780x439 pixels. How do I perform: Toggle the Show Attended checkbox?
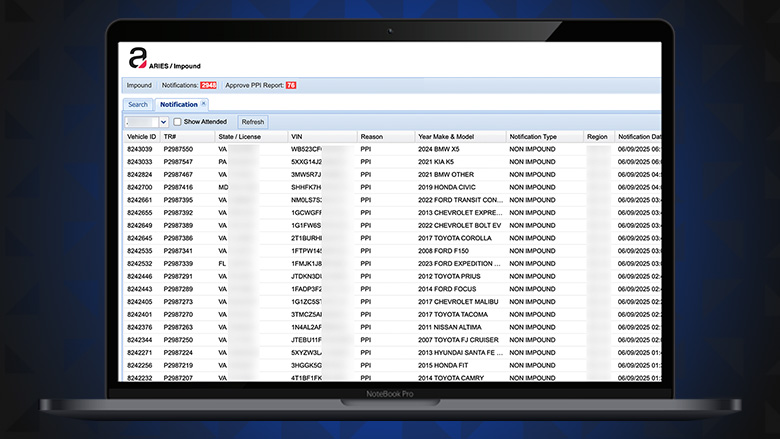pyautogui.click(x=177, y=121)
